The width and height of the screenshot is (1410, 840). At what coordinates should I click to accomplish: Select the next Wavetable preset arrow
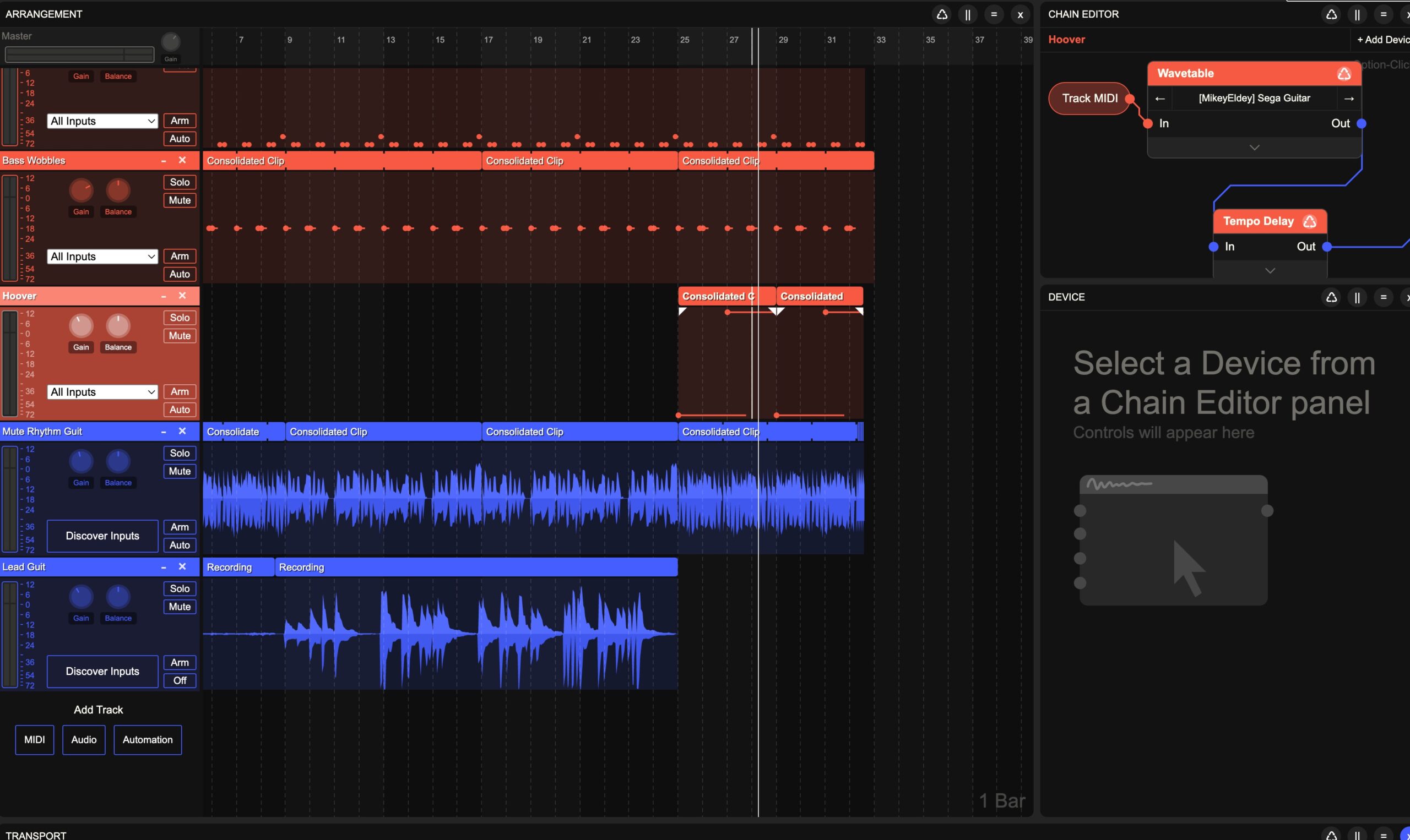(x=1349, y=99)
